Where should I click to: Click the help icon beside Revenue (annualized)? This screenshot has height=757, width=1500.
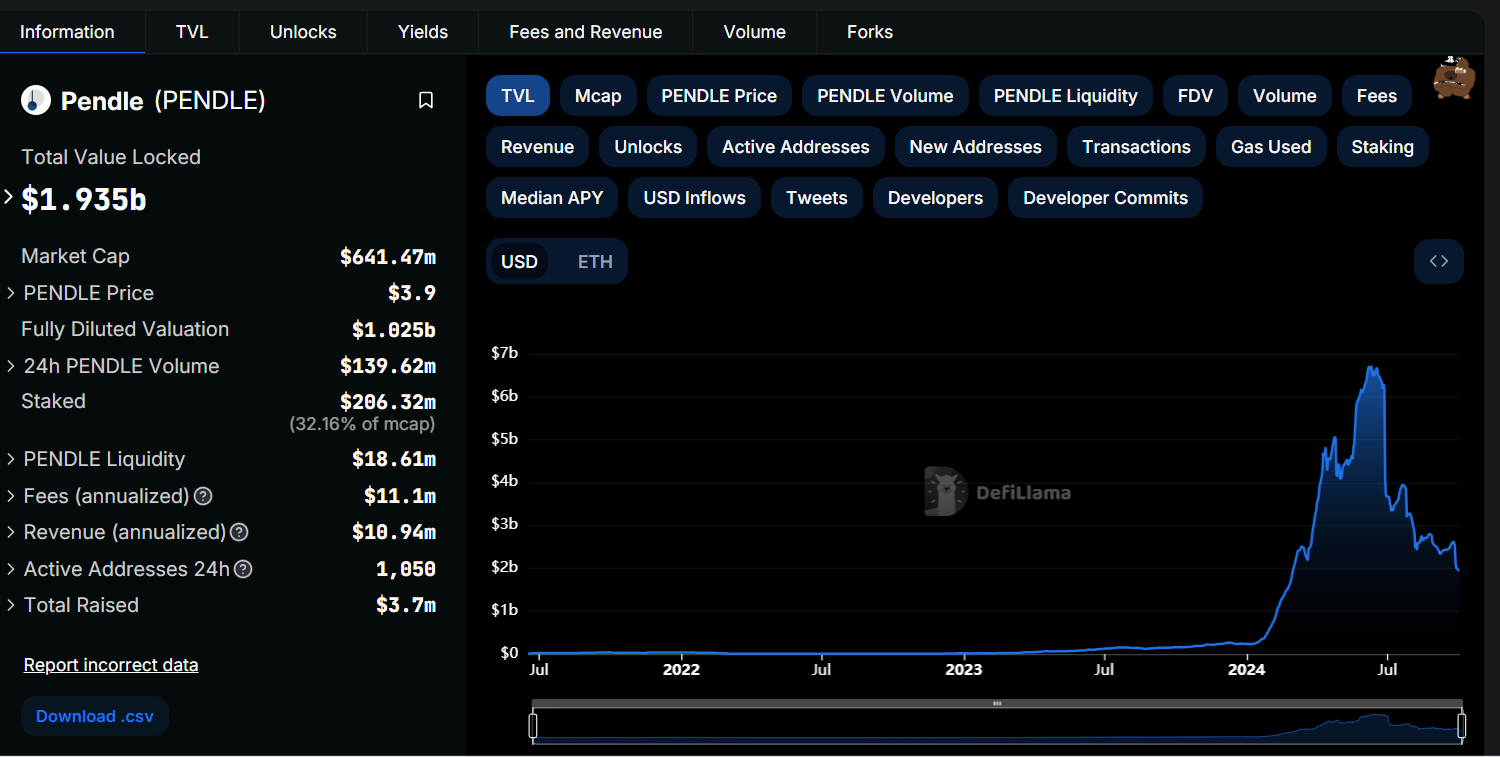tap(240, 532)
